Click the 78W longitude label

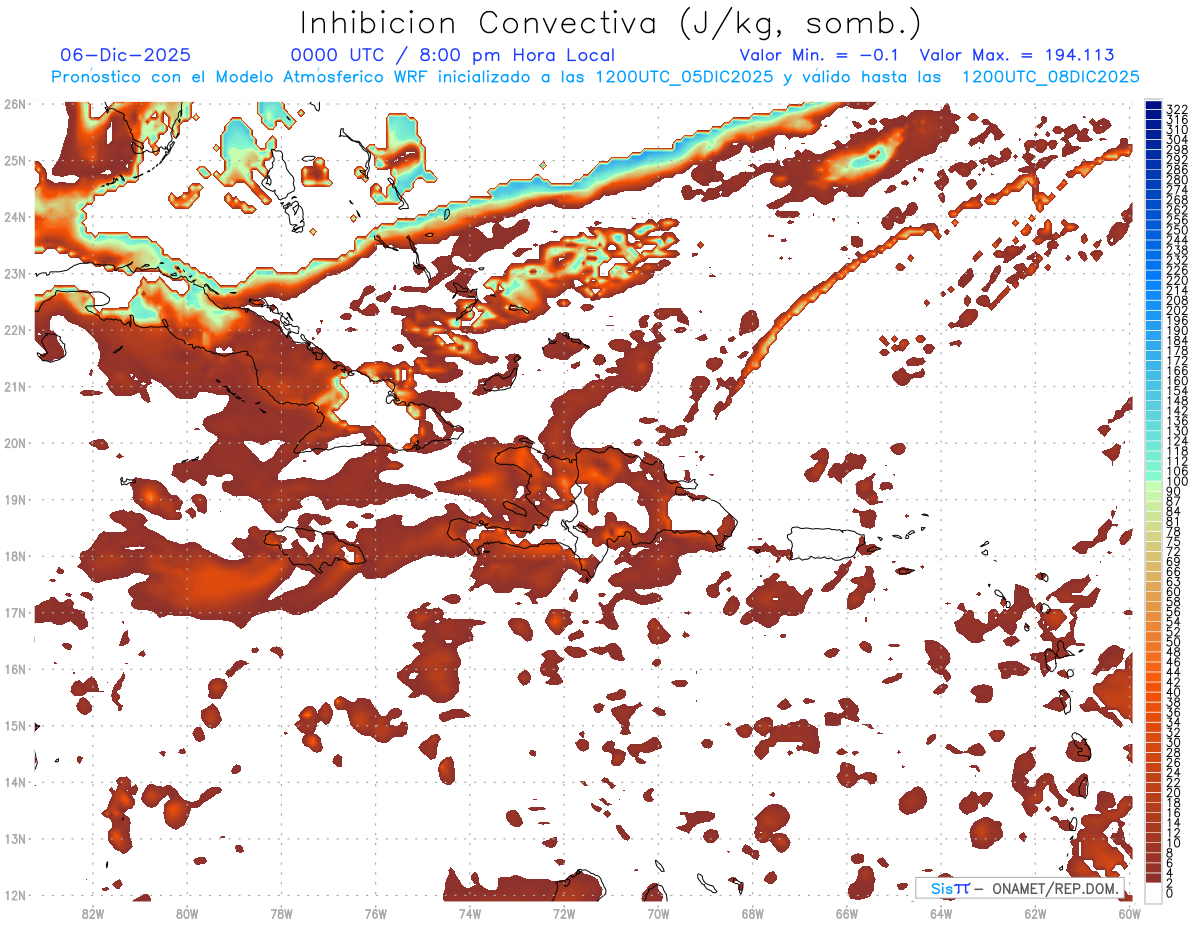pos(281,913)
